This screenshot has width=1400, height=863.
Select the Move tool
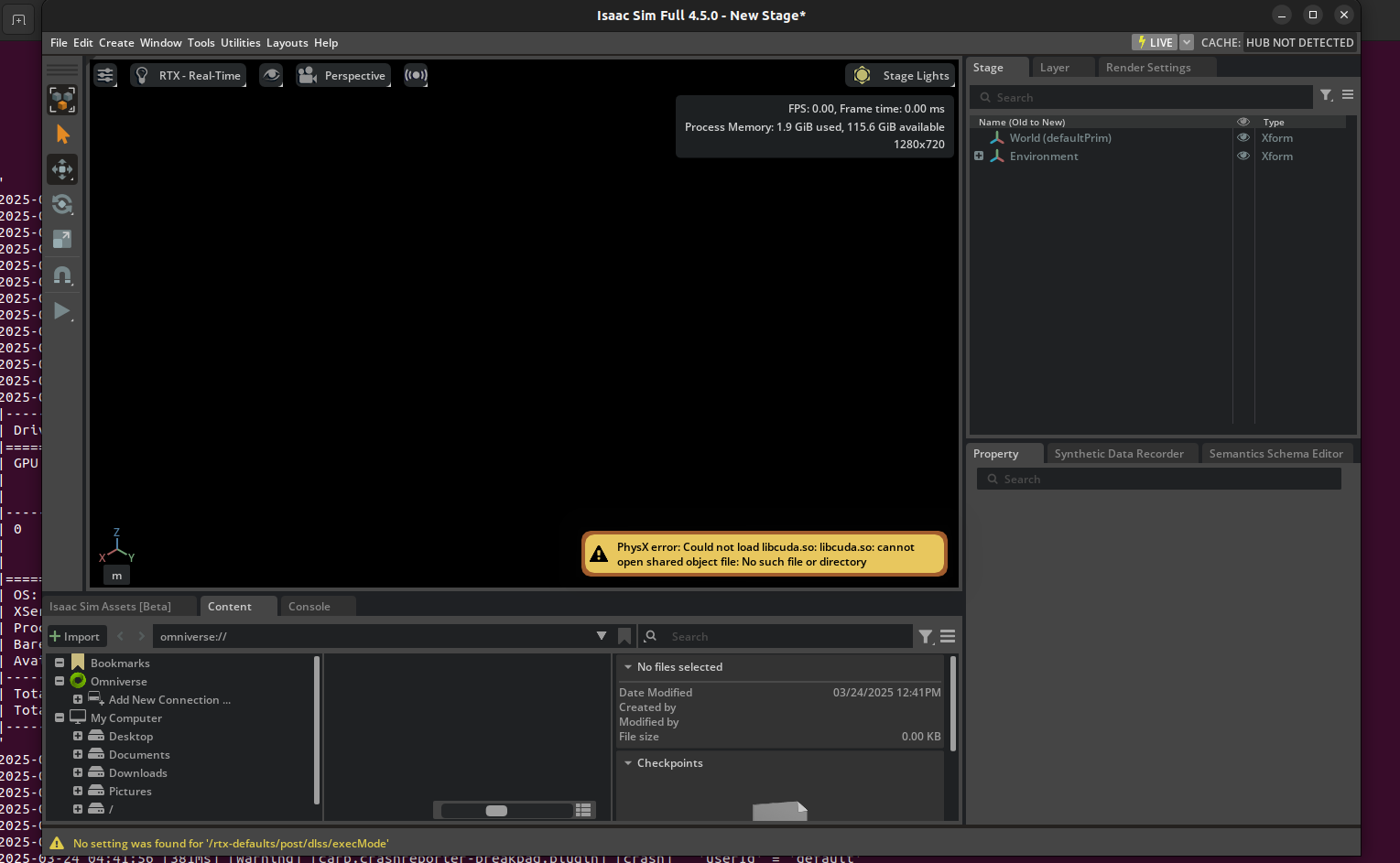tap(62, 169)
